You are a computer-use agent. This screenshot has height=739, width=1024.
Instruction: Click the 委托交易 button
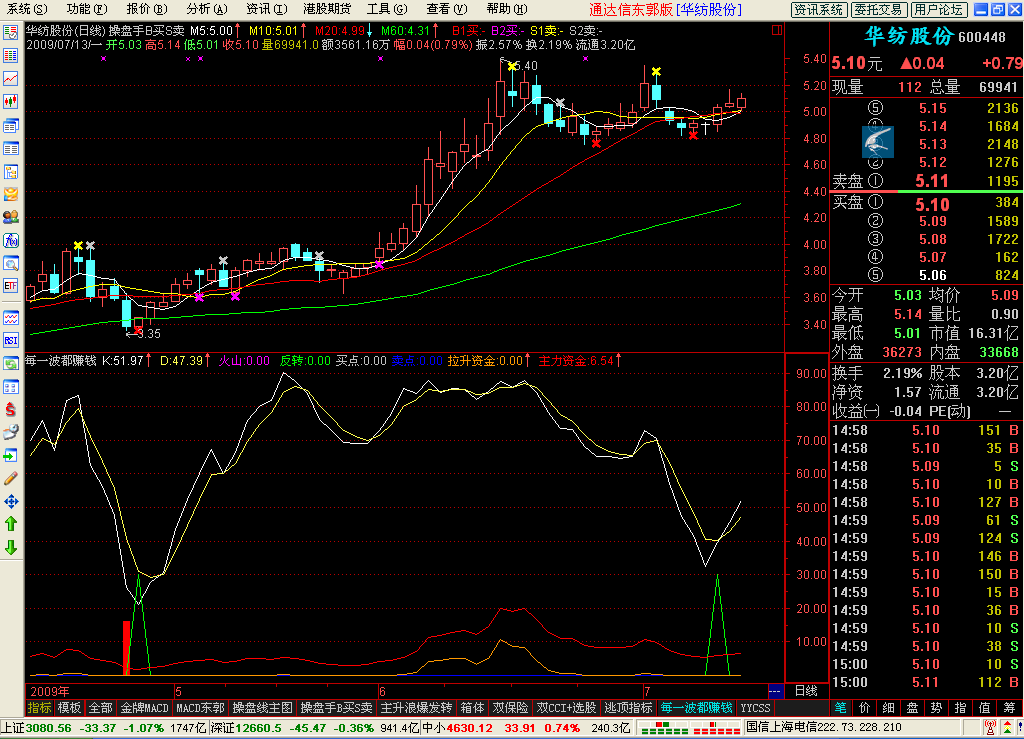click(878, 10)
